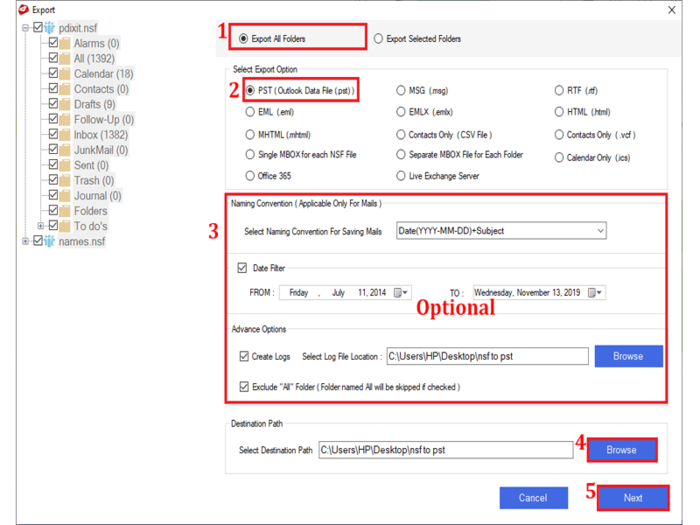
Task: Click the Export window app logo
Action: pos(24,9)
